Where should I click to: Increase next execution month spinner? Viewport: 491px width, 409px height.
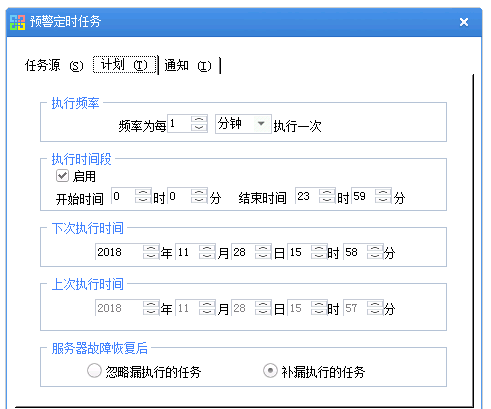point(207,248)
